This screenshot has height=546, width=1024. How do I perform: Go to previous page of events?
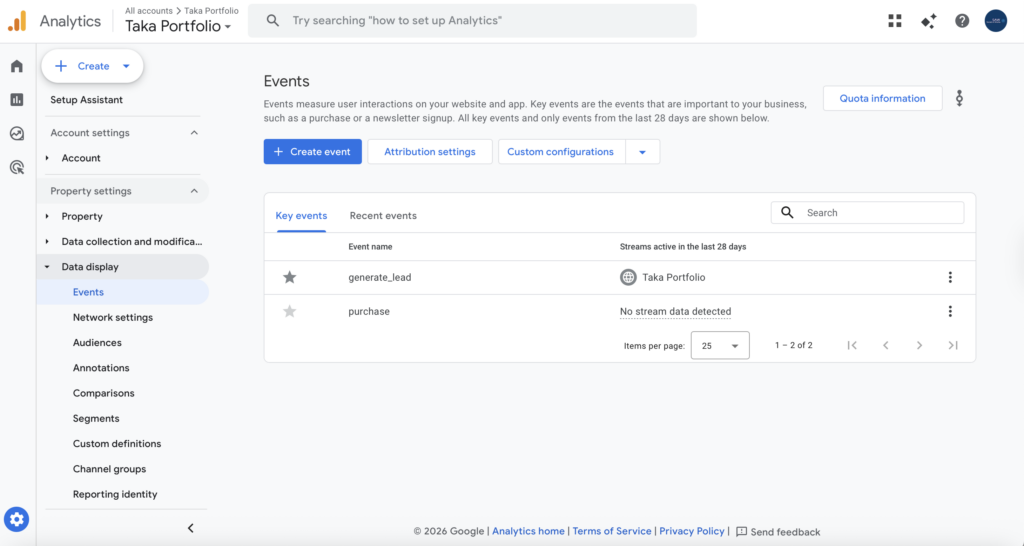click(x=886, y=345)
